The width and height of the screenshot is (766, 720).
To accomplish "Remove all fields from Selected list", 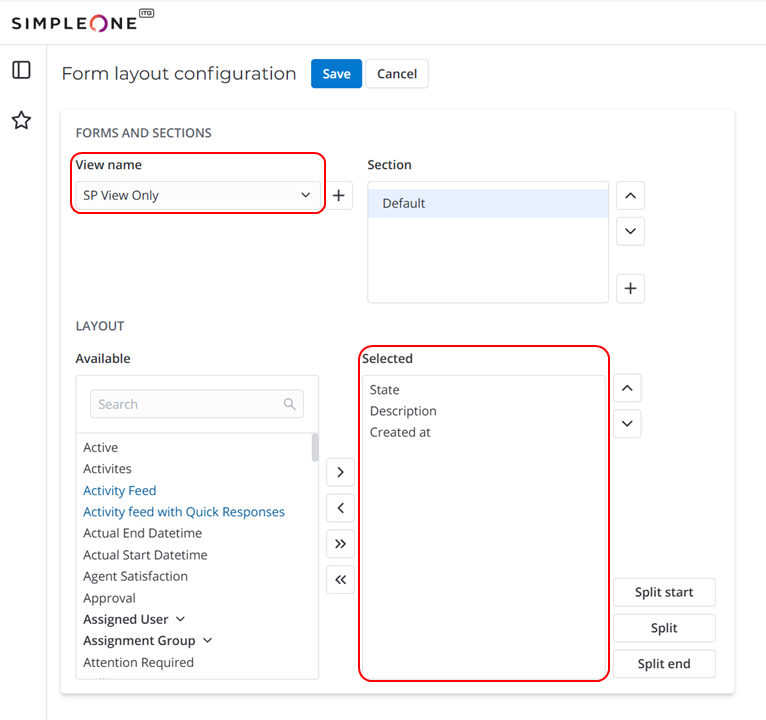I will click(x=341, y=580).
